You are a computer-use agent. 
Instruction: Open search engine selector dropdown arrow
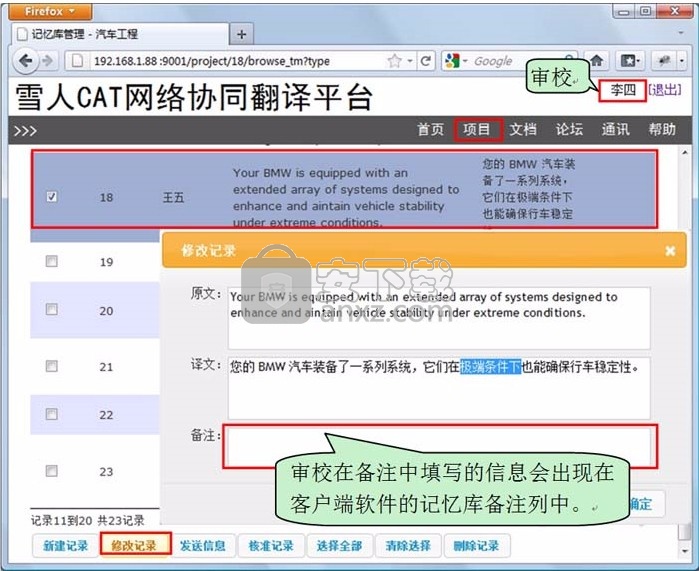pos(465,61)
